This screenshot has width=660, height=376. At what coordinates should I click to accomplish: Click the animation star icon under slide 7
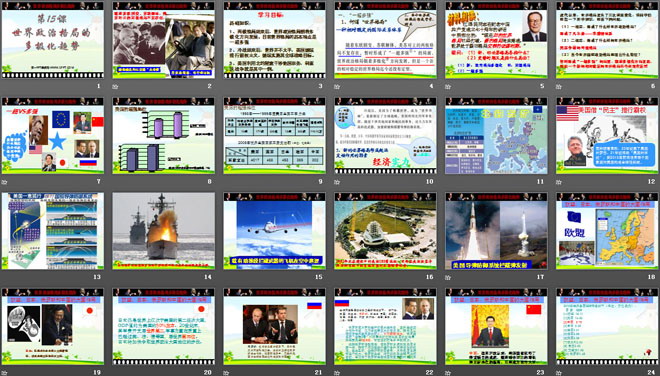[5, 182]
